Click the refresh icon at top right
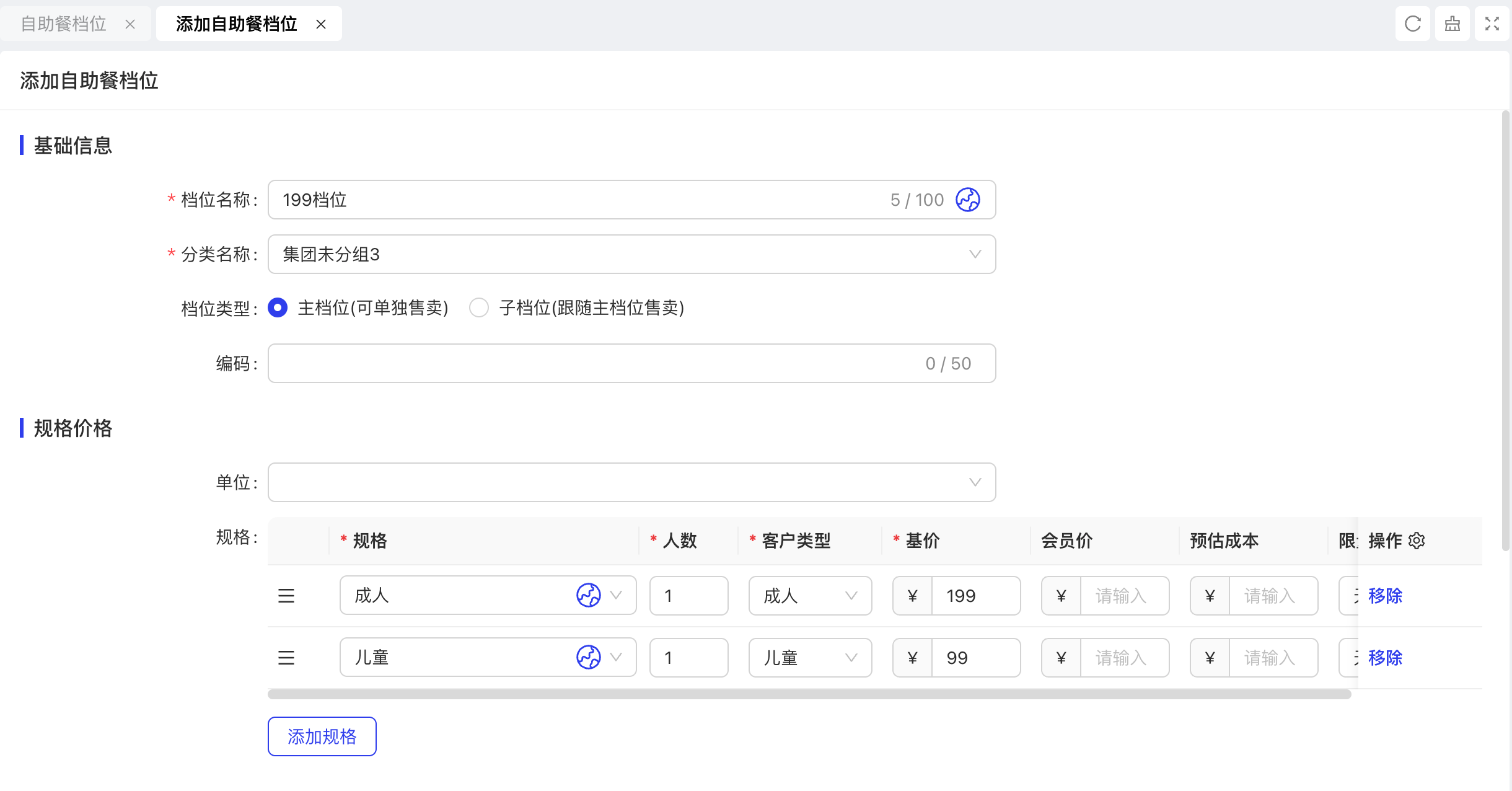Image resolution: width=1512 pixels, height=791 pixels. tap(1412, 24)
